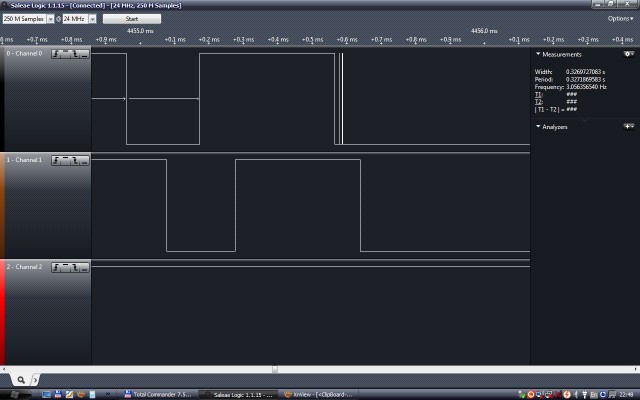
Task: Expand the quick launch overflow chevron
Action: [108, 394]
